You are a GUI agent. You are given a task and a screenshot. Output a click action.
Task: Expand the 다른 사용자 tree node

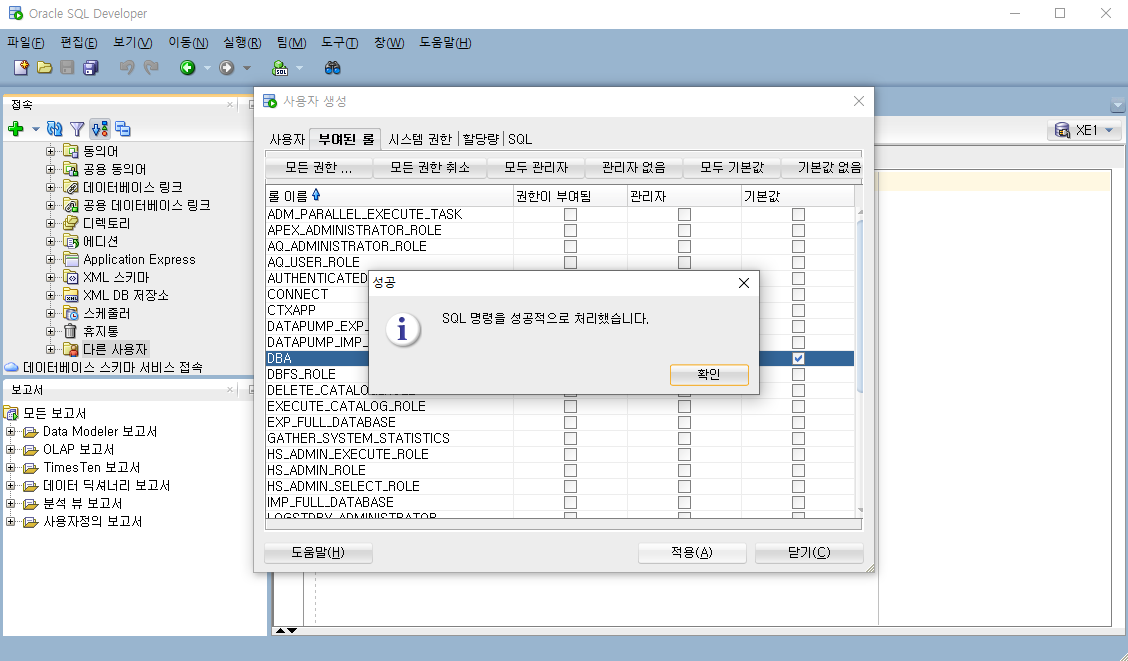[50, 349]
